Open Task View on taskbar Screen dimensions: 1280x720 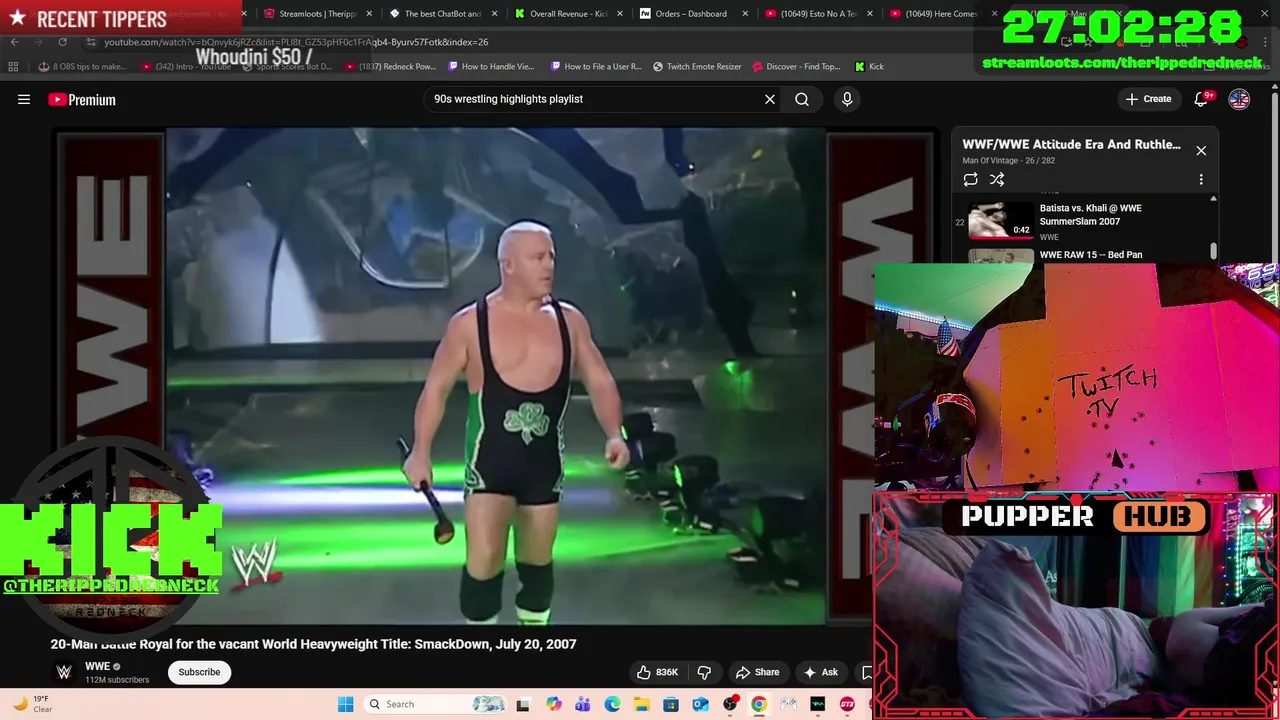[523, 704]
